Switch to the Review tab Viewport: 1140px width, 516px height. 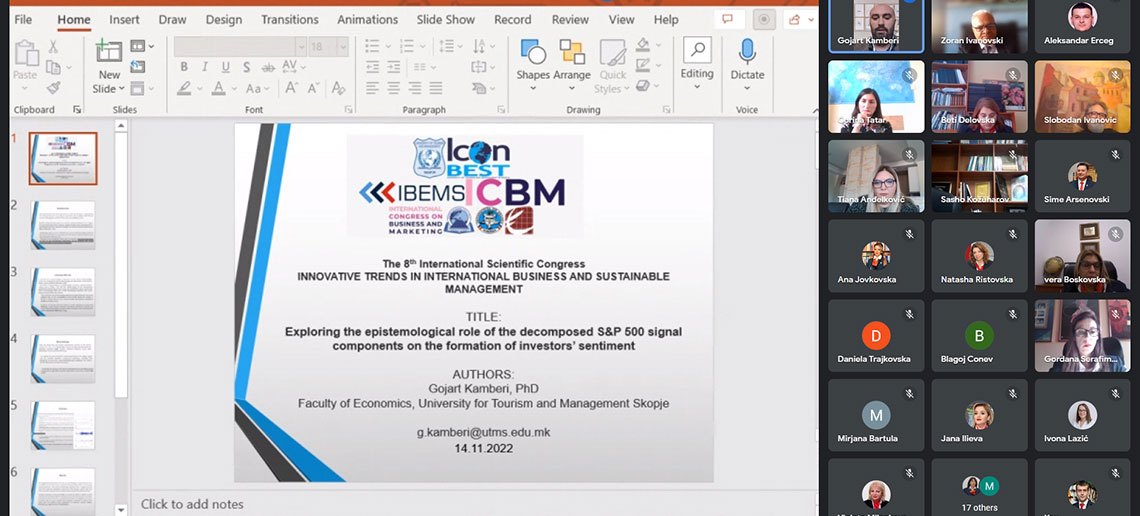point(569,20)
